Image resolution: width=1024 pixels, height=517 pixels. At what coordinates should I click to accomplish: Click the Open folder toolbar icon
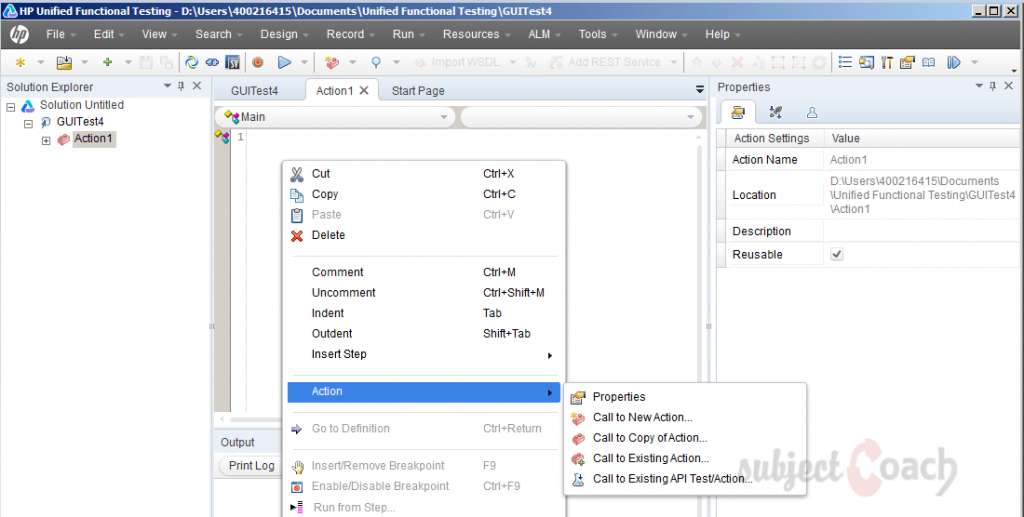click(64, 63)
